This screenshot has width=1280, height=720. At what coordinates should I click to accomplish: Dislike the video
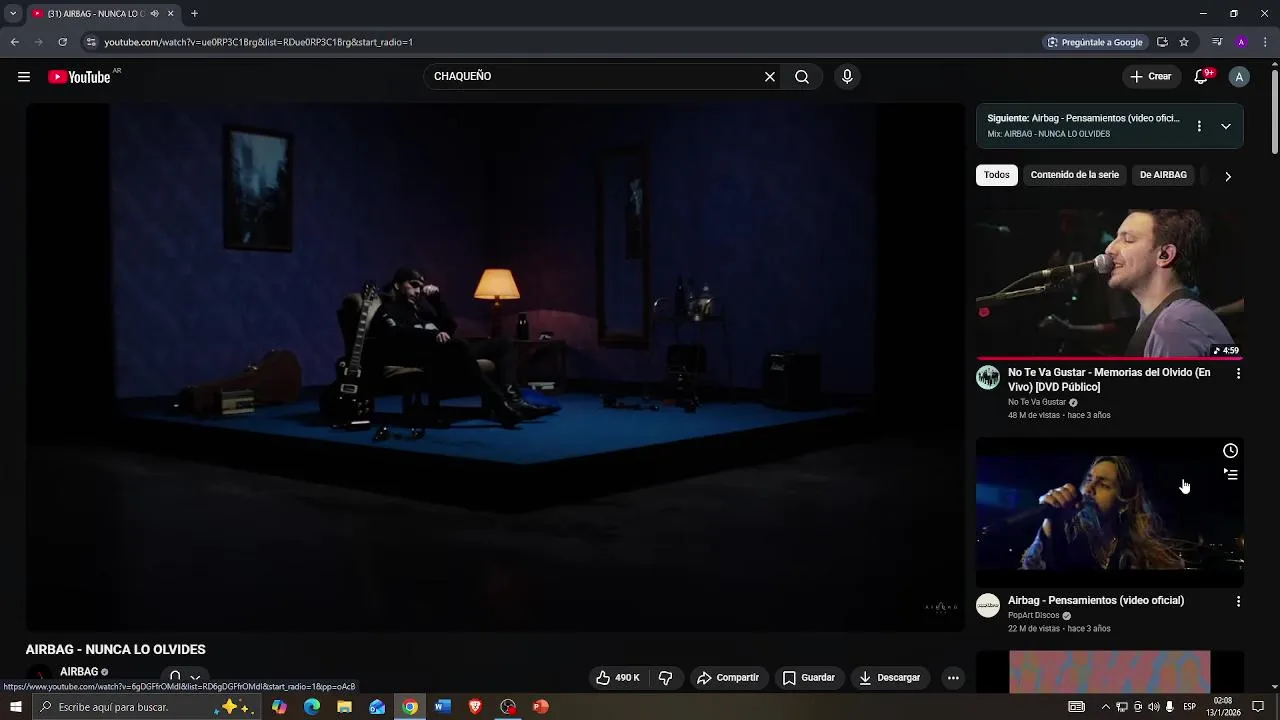tap(666, 678)
